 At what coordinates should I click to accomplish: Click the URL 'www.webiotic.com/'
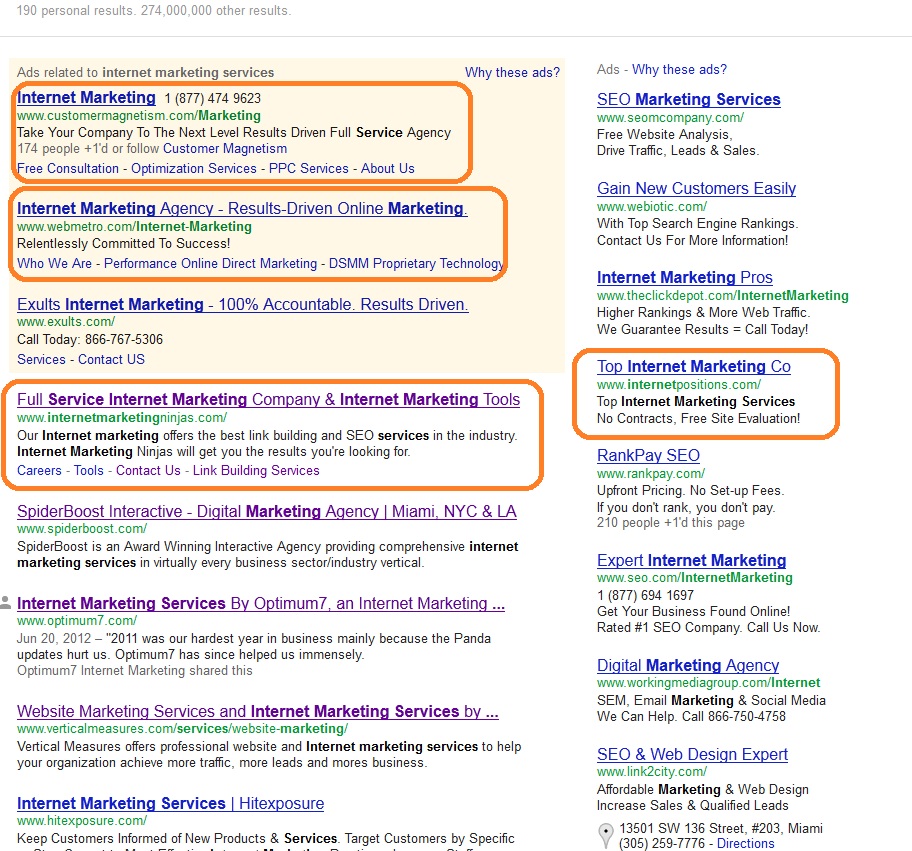pos(652,206)
